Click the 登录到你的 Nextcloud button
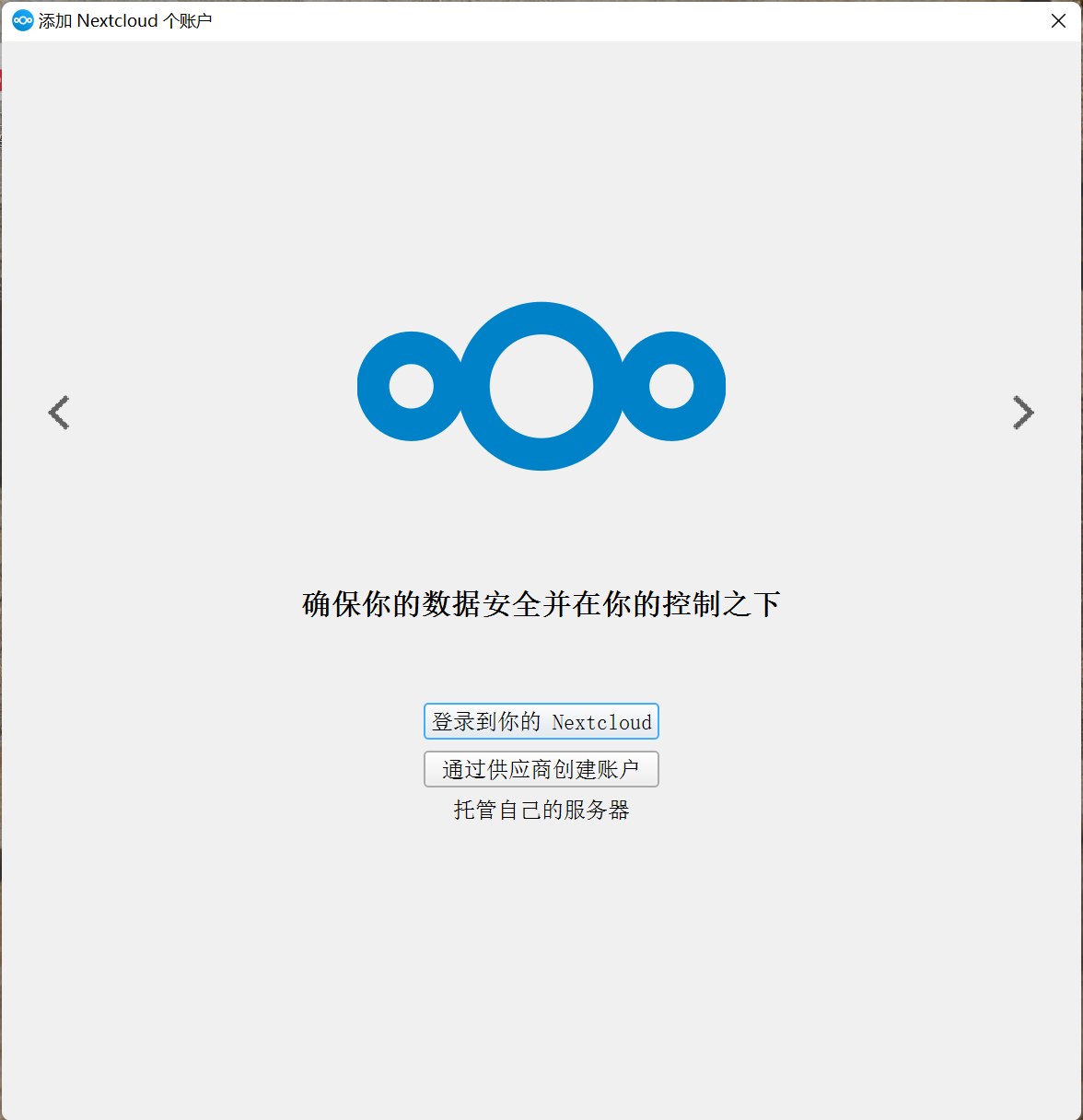This screenshot has height=1120, width=1083. click(x=541, y=721)
